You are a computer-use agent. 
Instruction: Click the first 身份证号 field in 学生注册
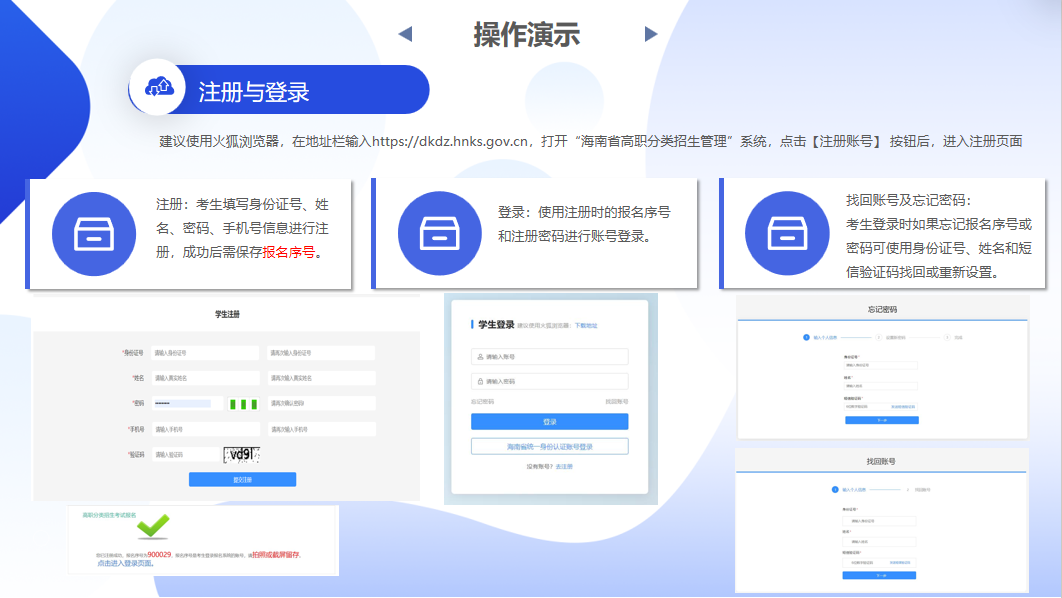[204, 353]
